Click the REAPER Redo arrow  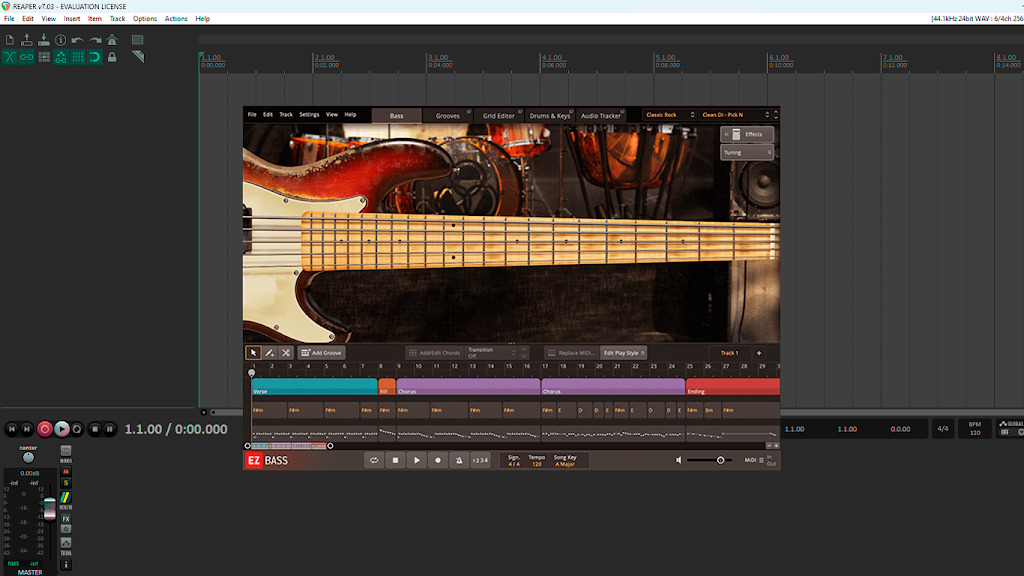pos(95,40)
